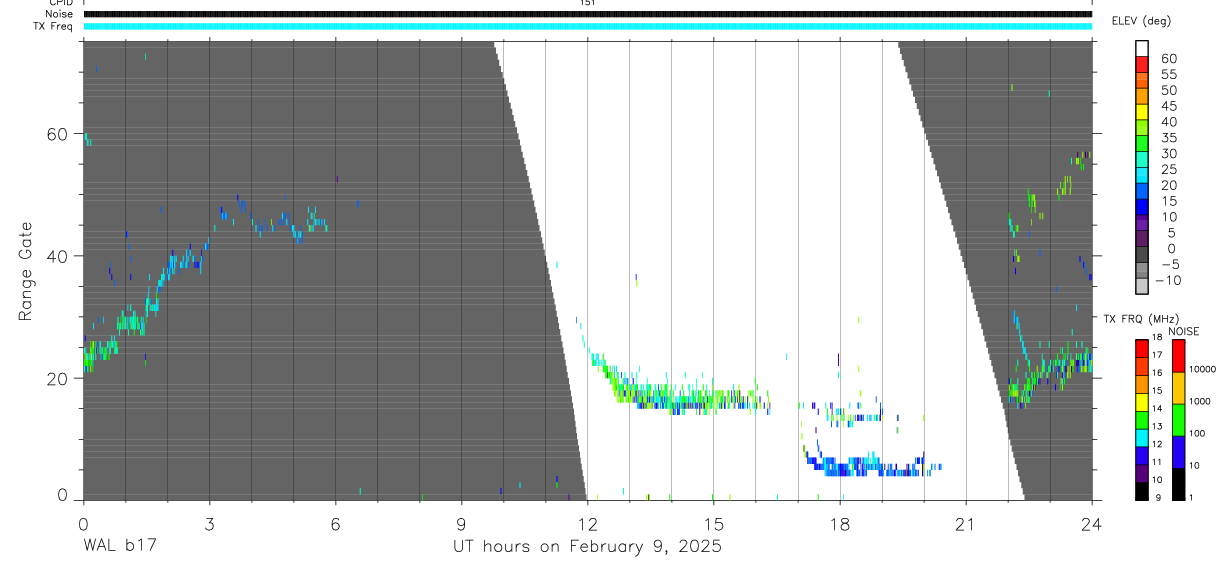This screenshot has width=1228, height=567.
Task: Click the '35' value on the ELEV scale
Action: (x=1168, y=137)
